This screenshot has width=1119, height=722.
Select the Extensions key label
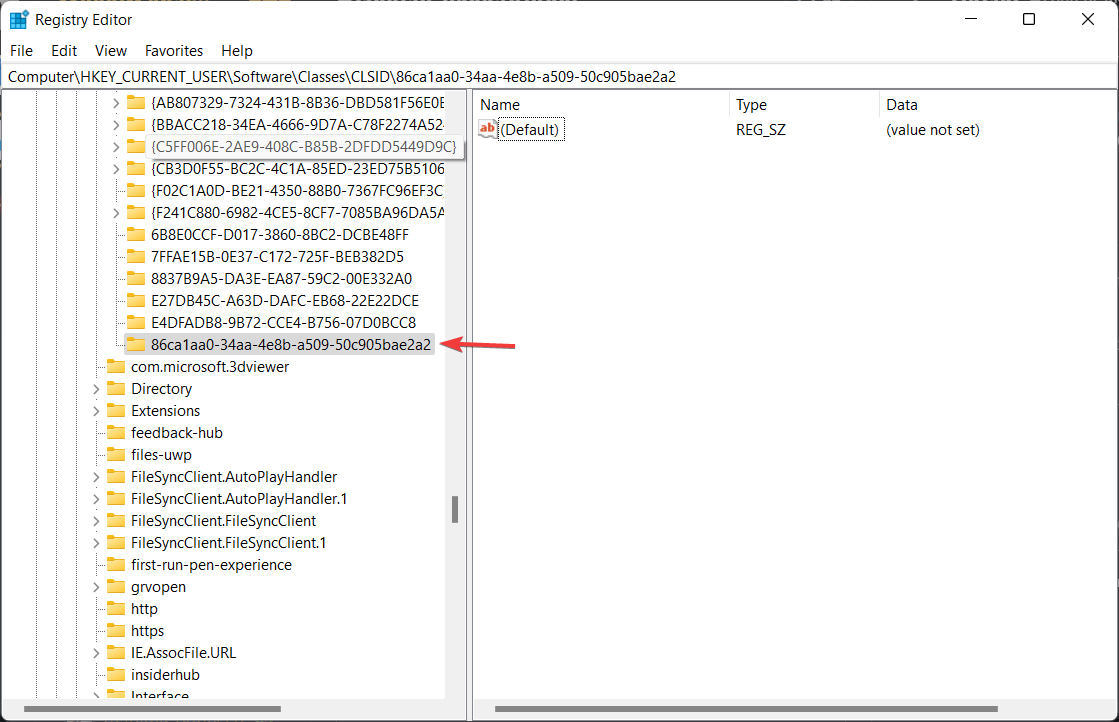pyautogui.click(x=165, y=411)
